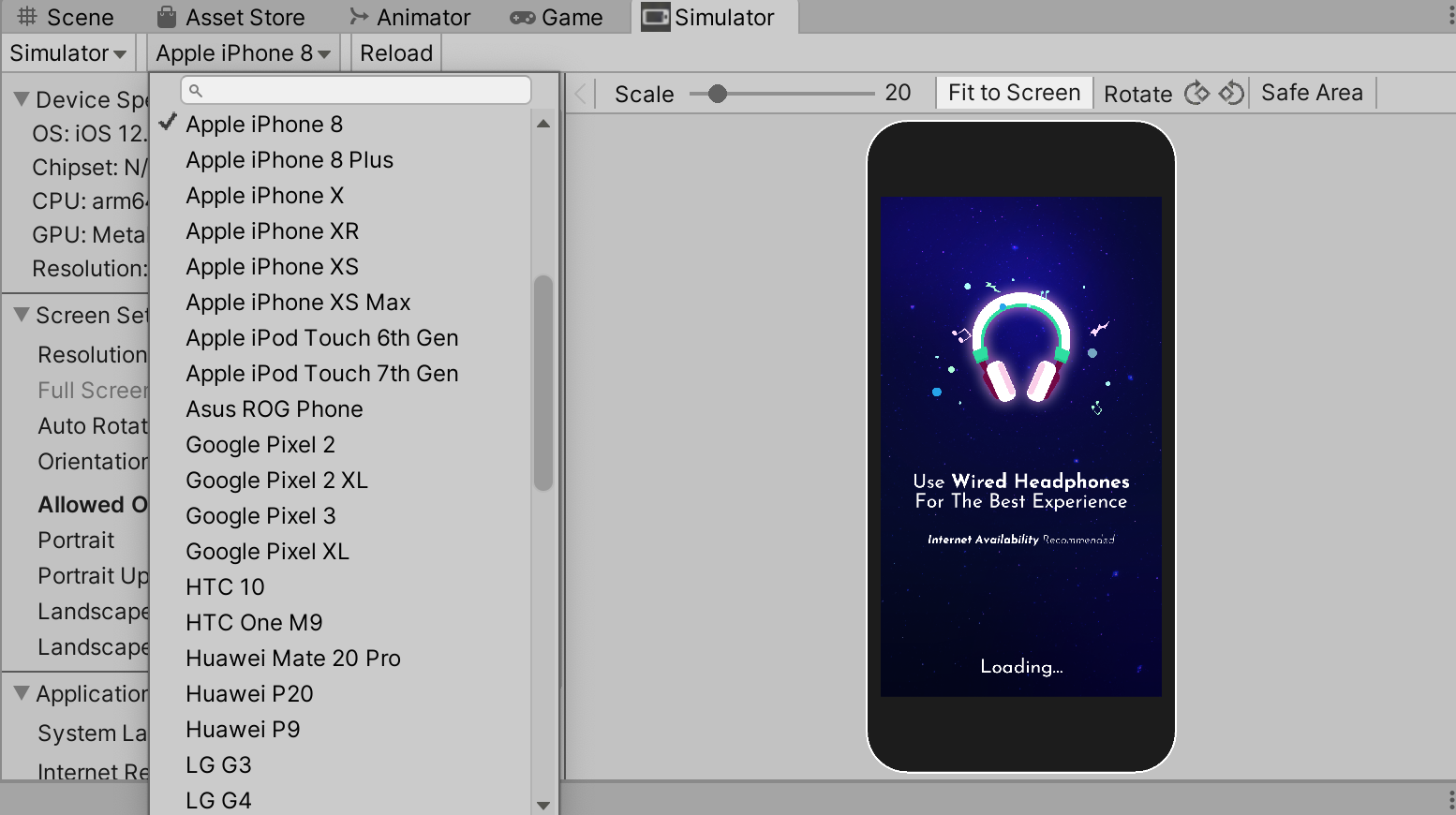
Task: Click the Reload button
Action: pos(396,53)
